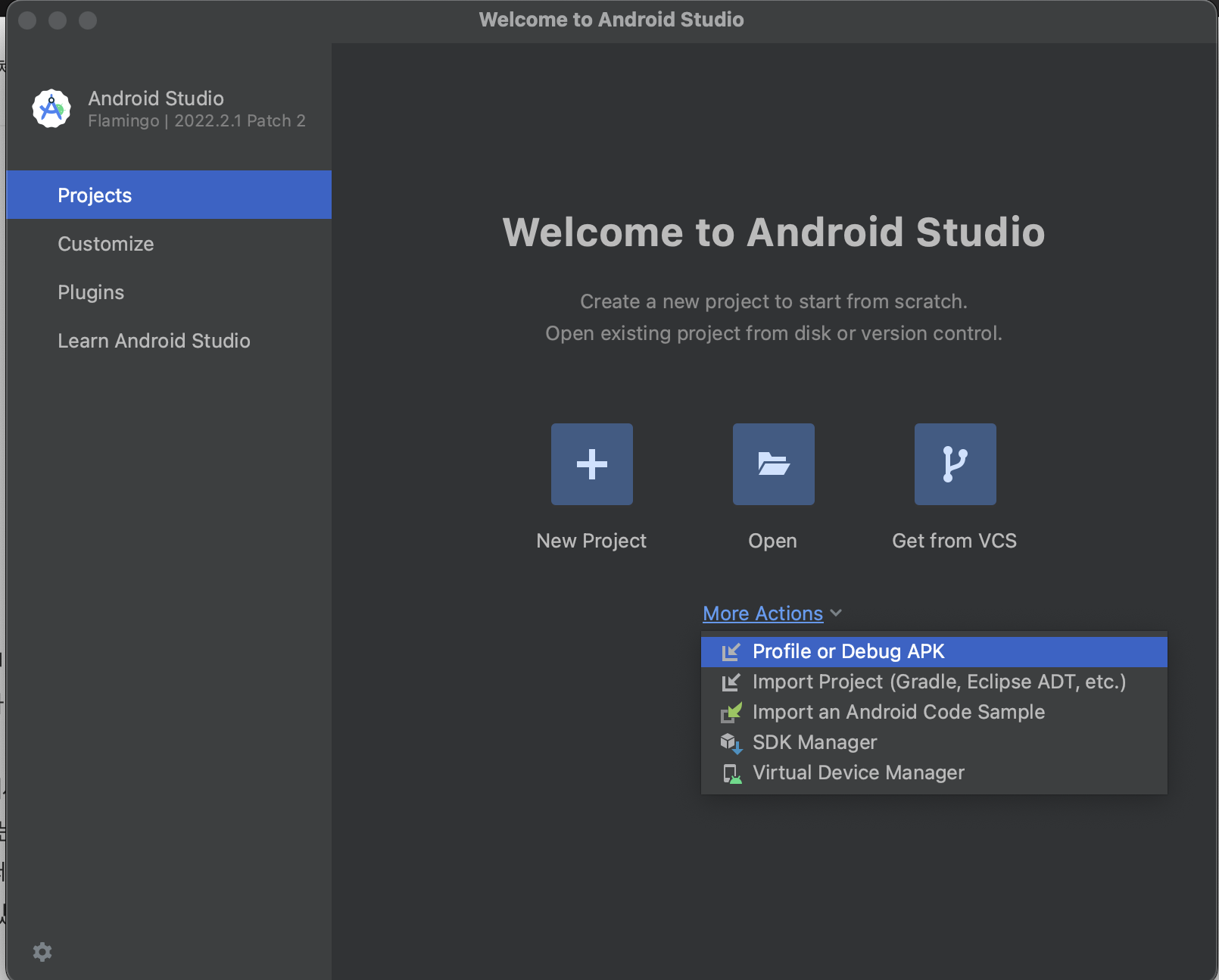Image resolution: width=1219 pixels, height=980 pixels.
Task: Click the Android Studio logo icon
Action: (x=51, y=108)
